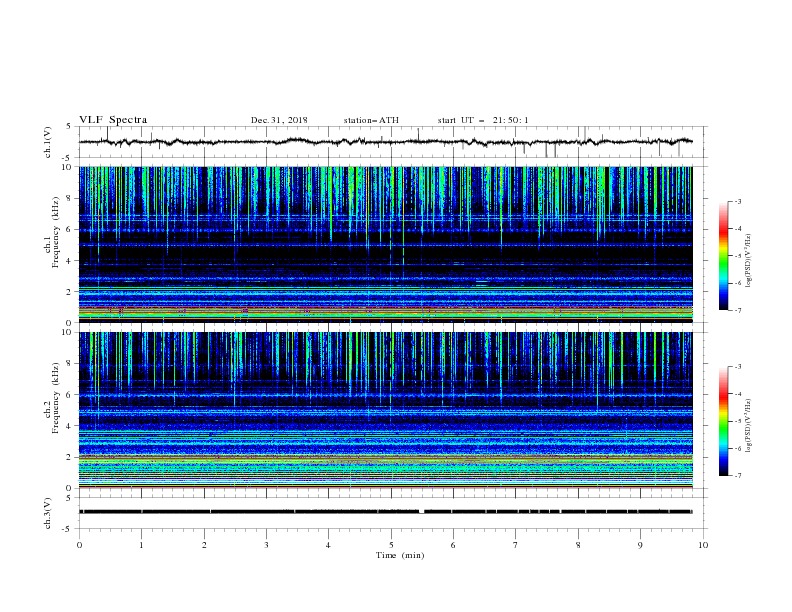This screenshot has height=612, width=792.
Task: Click the ch.1 spectrogram panel
Action: coord(386,244)
